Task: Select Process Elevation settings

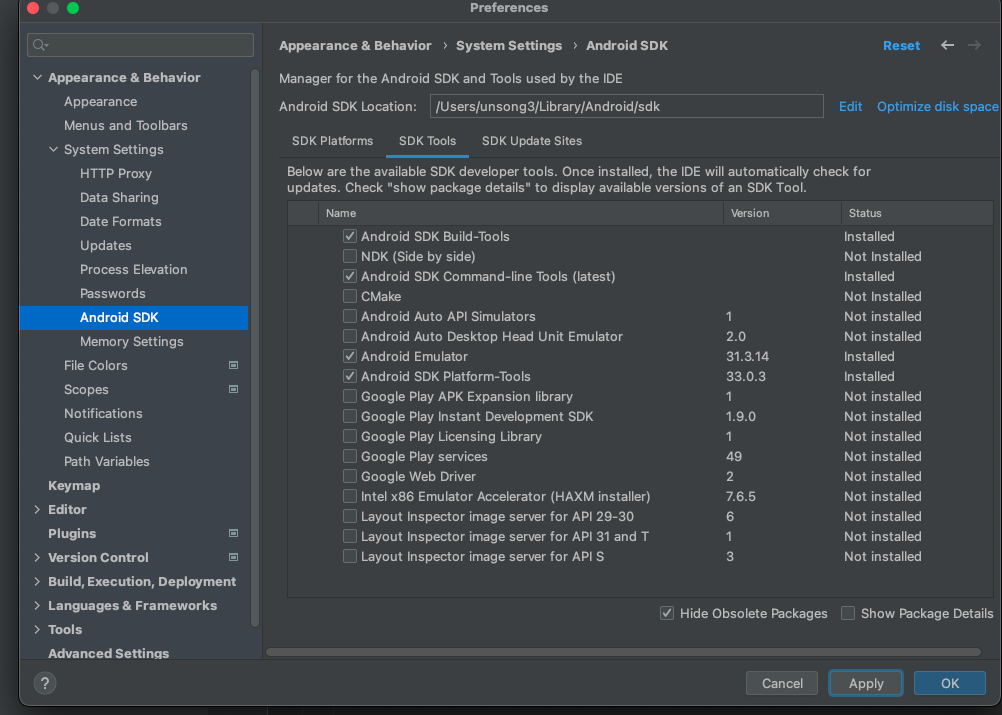Action: [x=134, y=269]
